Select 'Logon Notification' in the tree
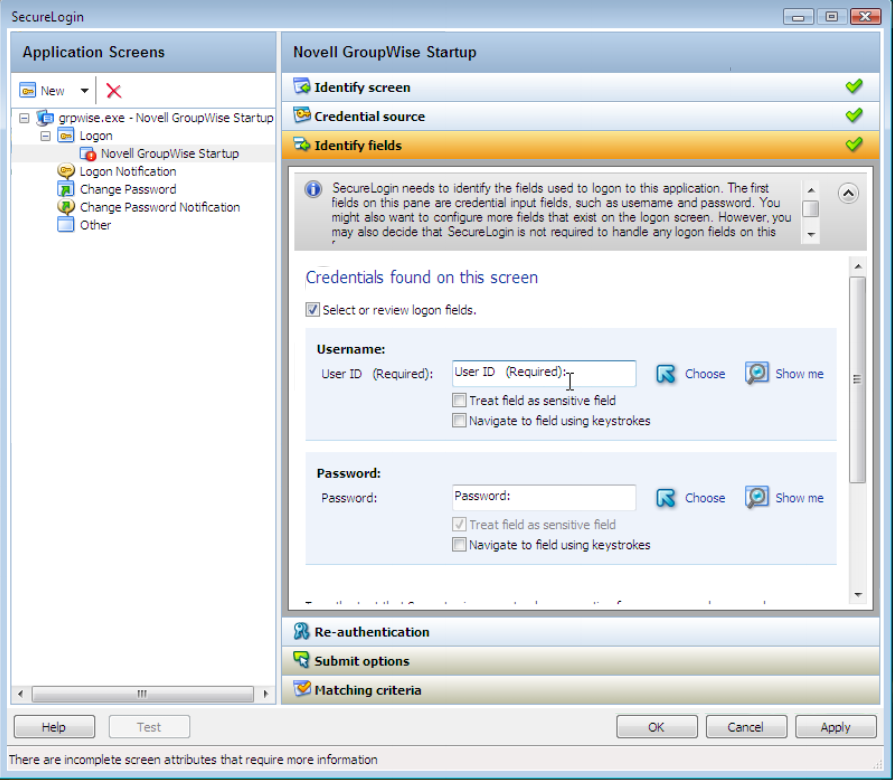Viewport: 893px width, 780px height. [x=128, y=171]
